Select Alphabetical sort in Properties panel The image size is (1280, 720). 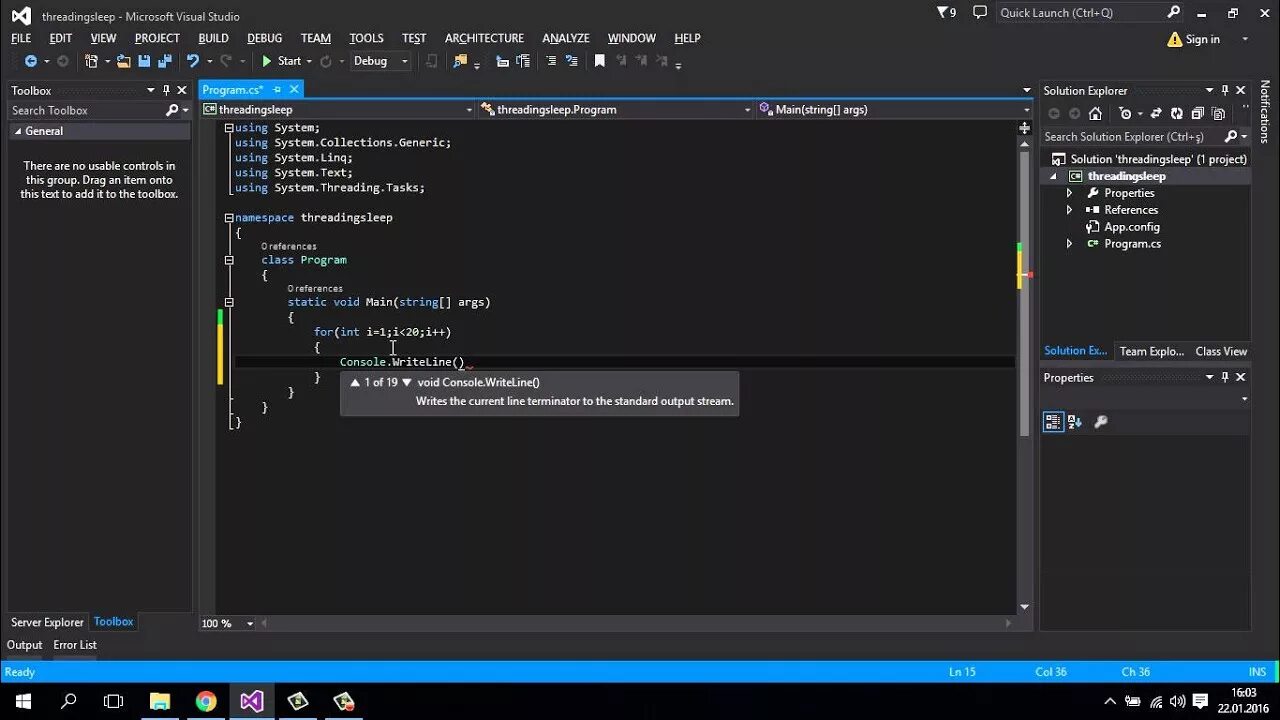[x=1075, y=422]
